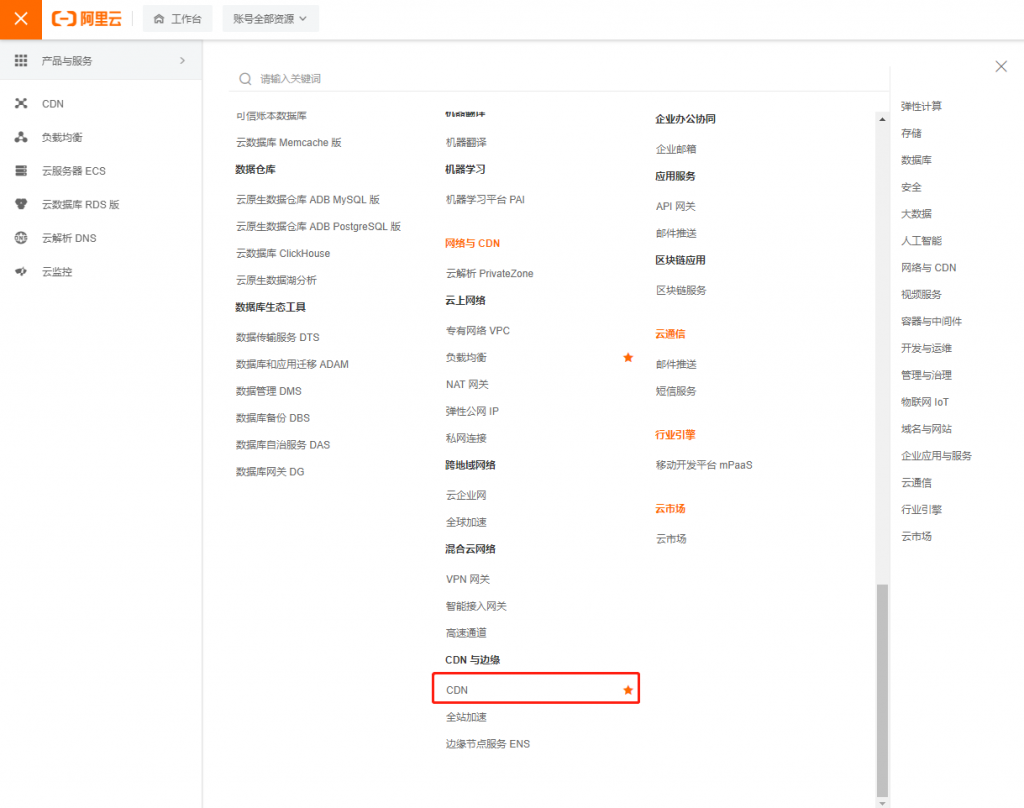The image size is (1024, 808).
Task: Open the workbench home button
Action: [x=178, y=19]
